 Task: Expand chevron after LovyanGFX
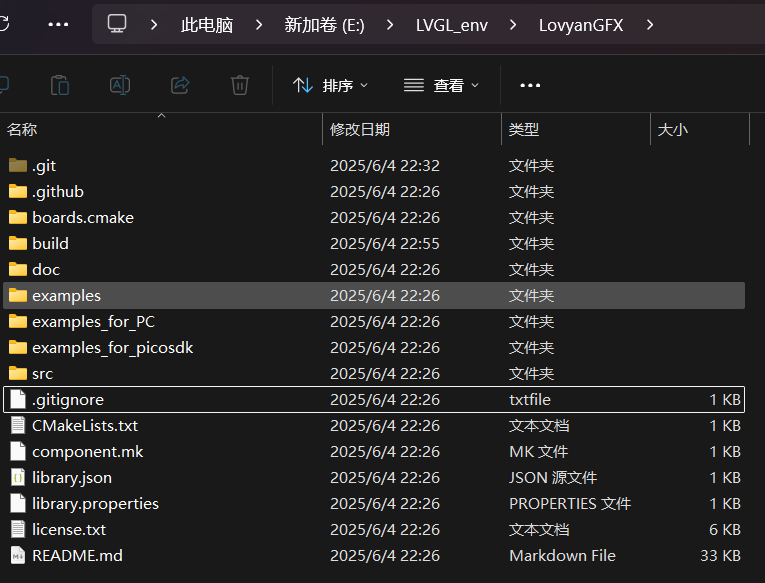click(650, 24)
